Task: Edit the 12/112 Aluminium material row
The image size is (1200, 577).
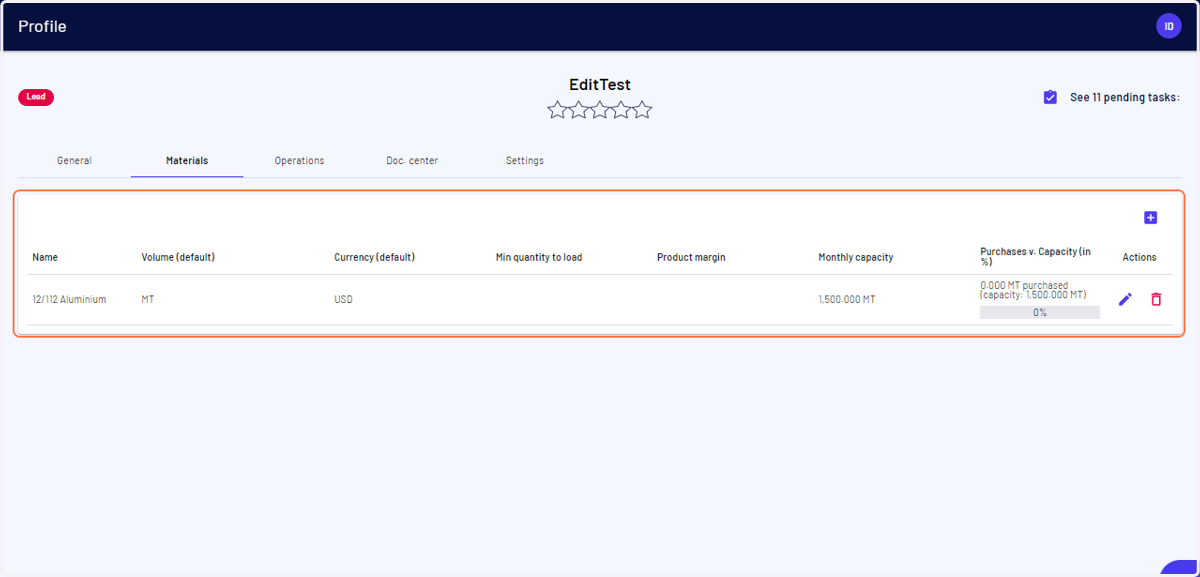Action: [x=1125, y=299]
